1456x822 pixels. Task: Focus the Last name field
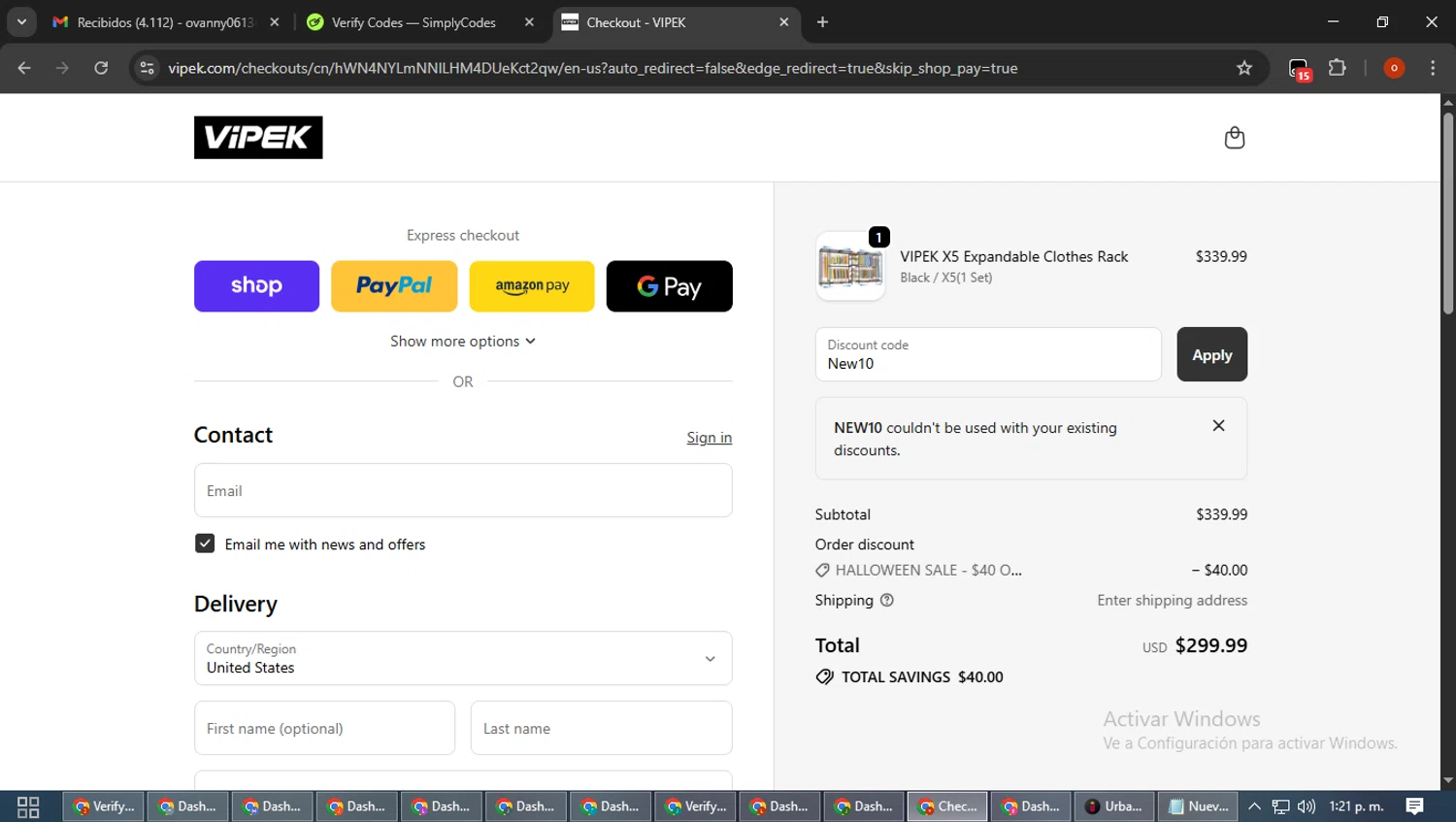pos(602,728)
